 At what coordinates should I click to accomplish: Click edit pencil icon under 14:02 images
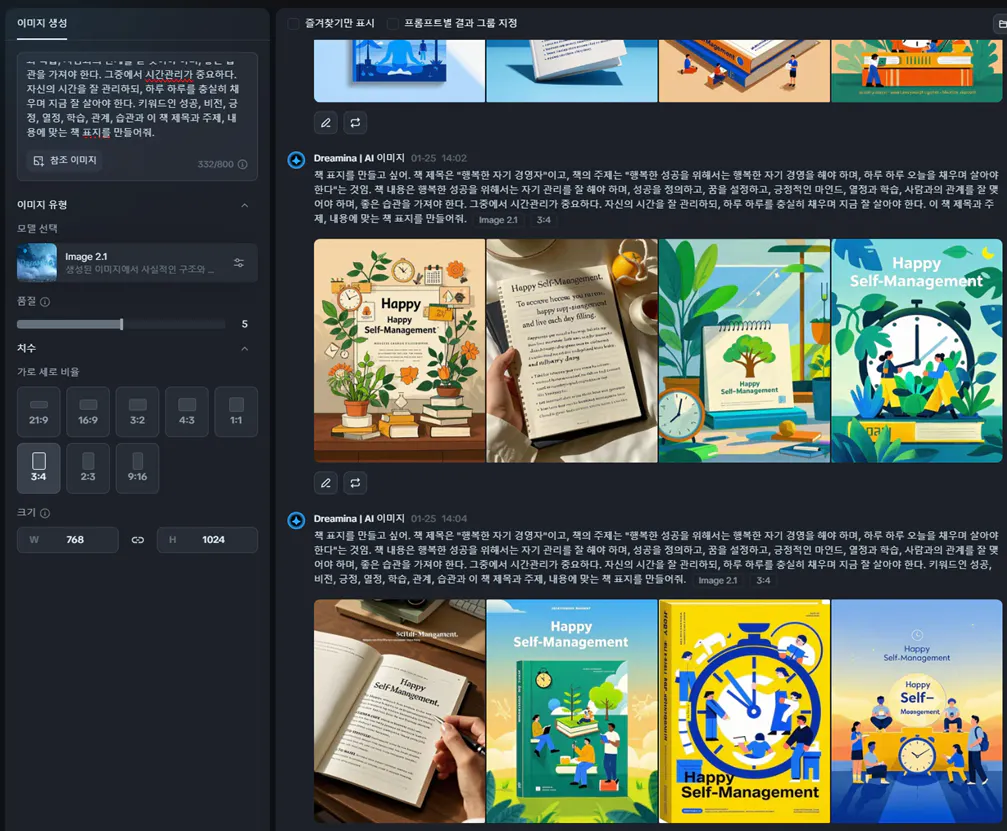[326, 483]
